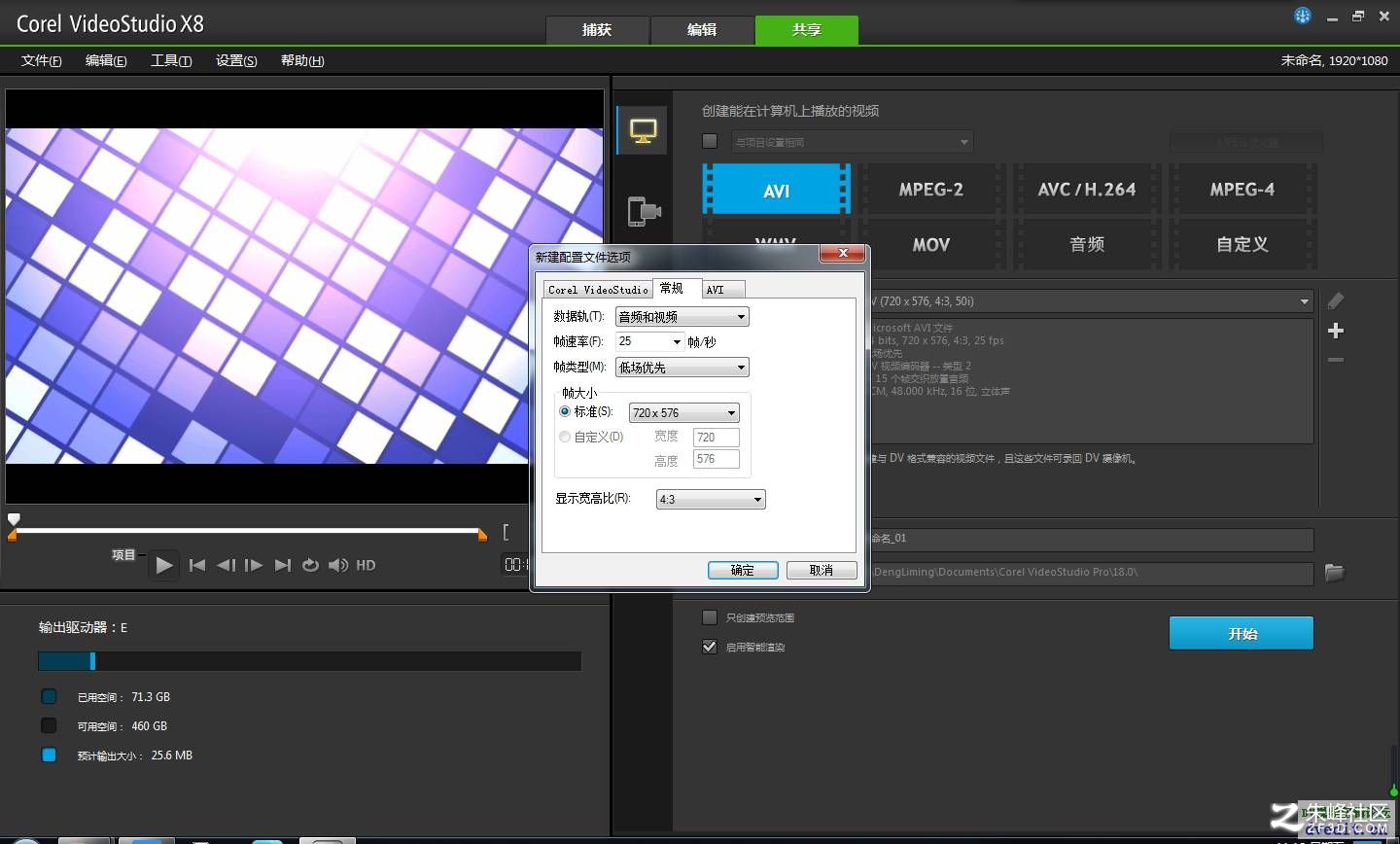Image resolution: width=1400 pixels, height=844 pixels.
Task: Switch to the 常规 tab in dialog
Action: pyautogui.click(x=676, y=288)
